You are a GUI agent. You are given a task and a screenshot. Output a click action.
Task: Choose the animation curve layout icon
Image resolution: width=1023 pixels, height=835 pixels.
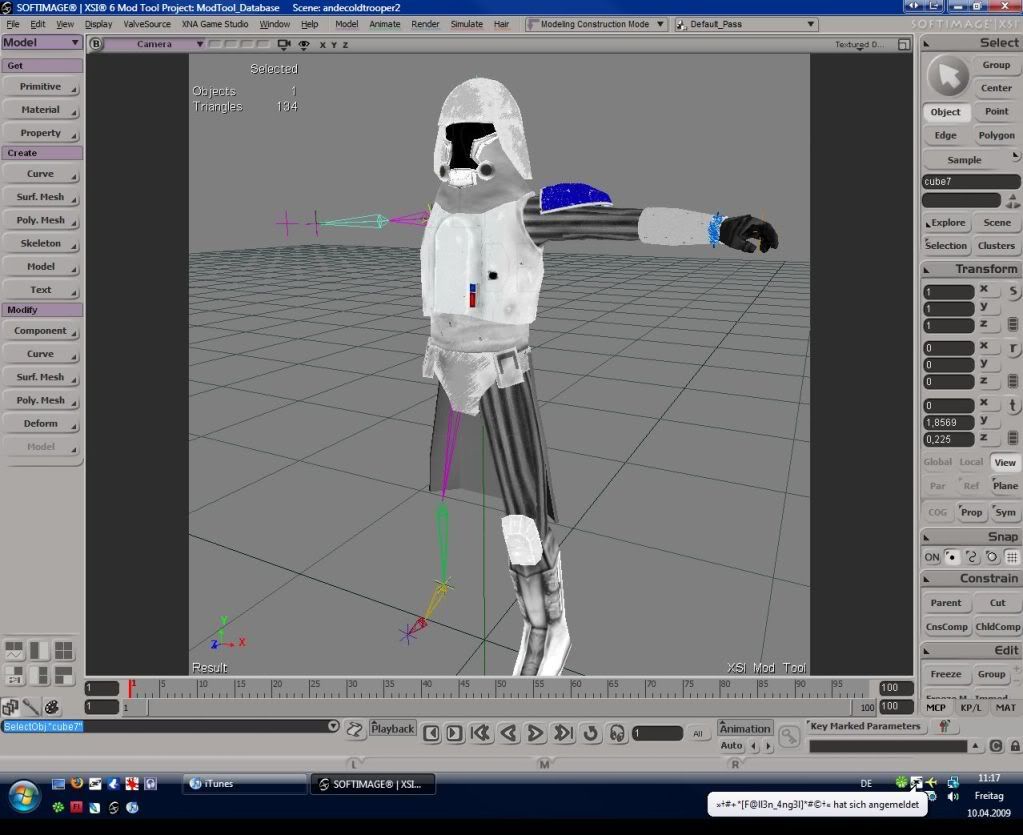(14, 650)
